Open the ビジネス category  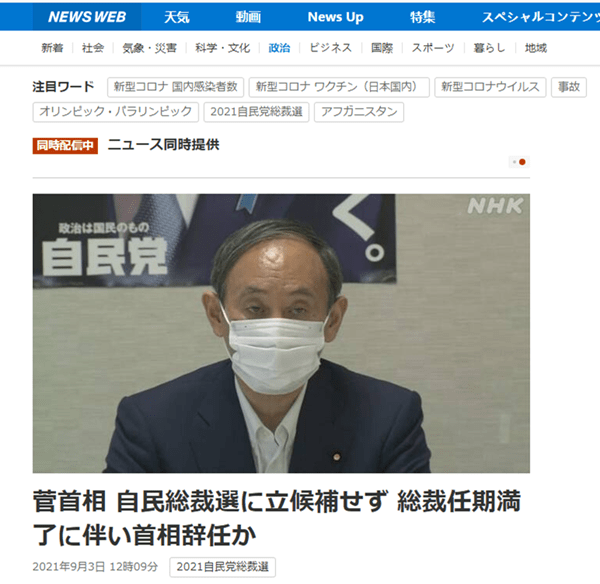click(x=331, y=48)
